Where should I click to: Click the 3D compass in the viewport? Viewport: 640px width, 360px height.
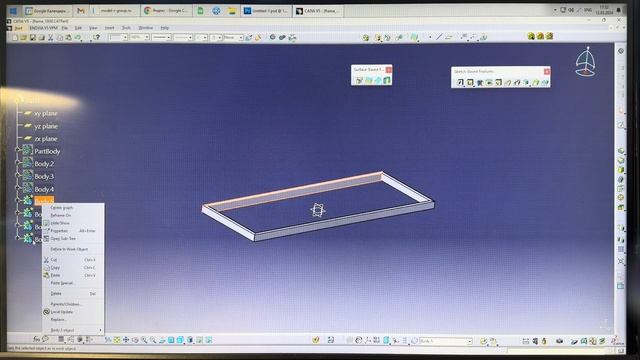coord(586,62)
